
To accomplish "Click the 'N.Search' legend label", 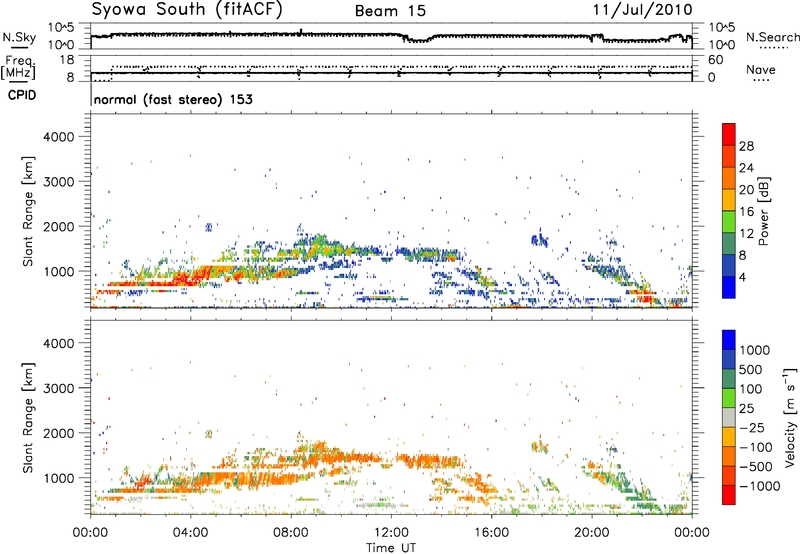I will point(773,37).
